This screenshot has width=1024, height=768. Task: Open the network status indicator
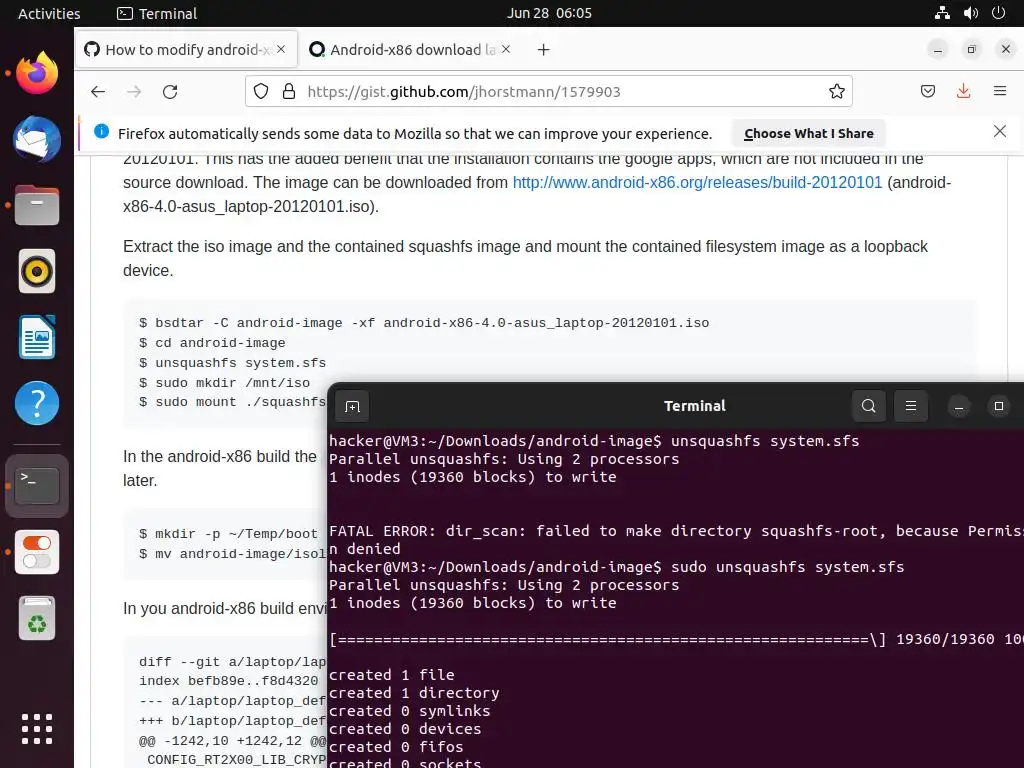click(x=942, y=13)
